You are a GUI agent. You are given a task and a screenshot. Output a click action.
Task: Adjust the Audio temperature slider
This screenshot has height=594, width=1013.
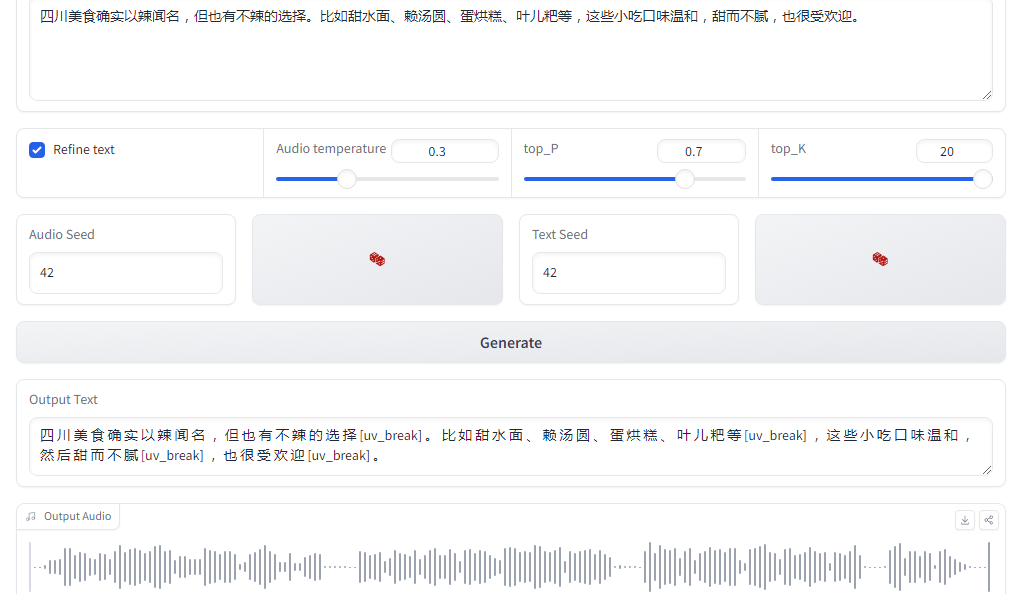coord(347,179)
